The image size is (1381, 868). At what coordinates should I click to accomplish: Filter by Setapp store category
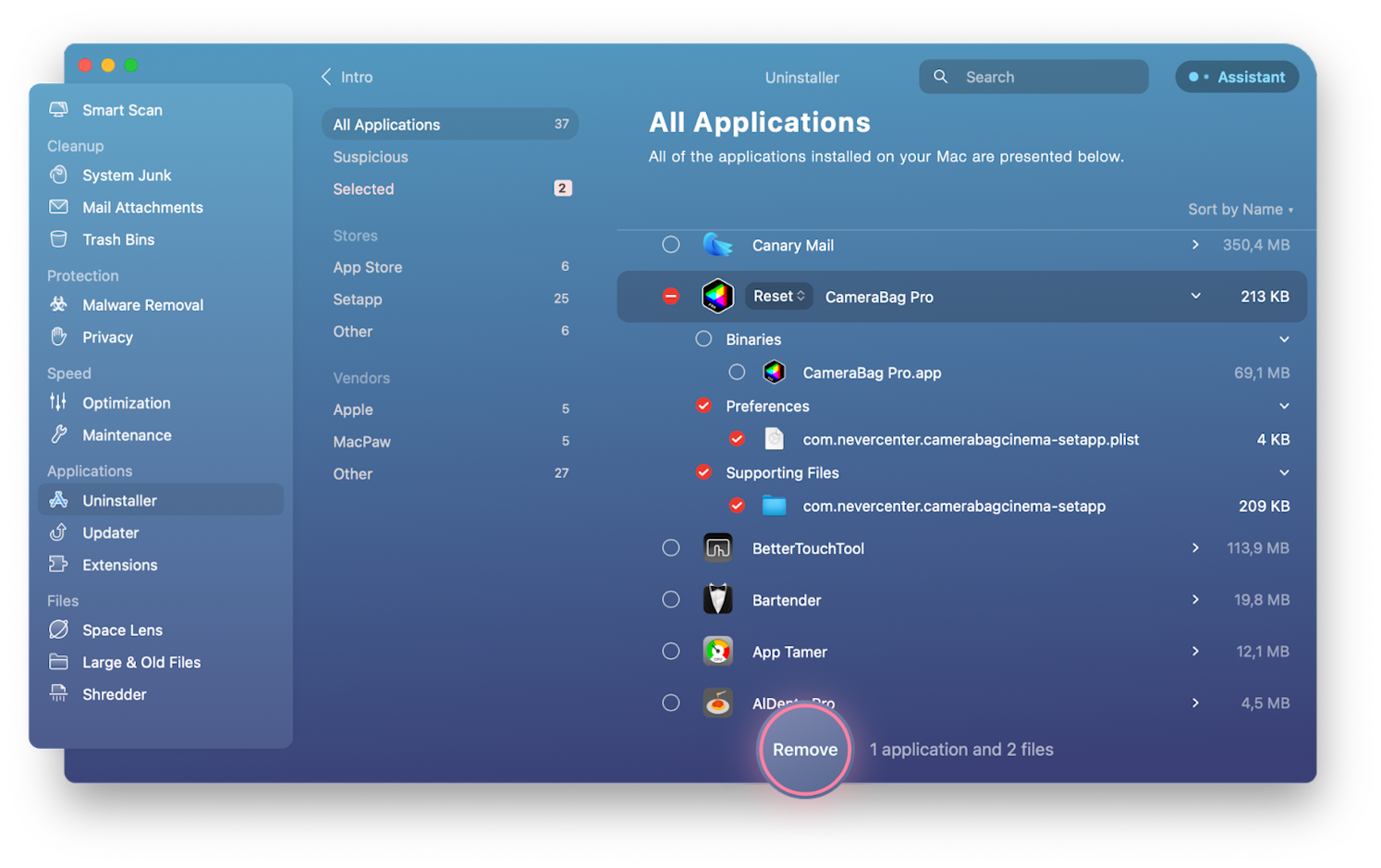pos(358,300)
